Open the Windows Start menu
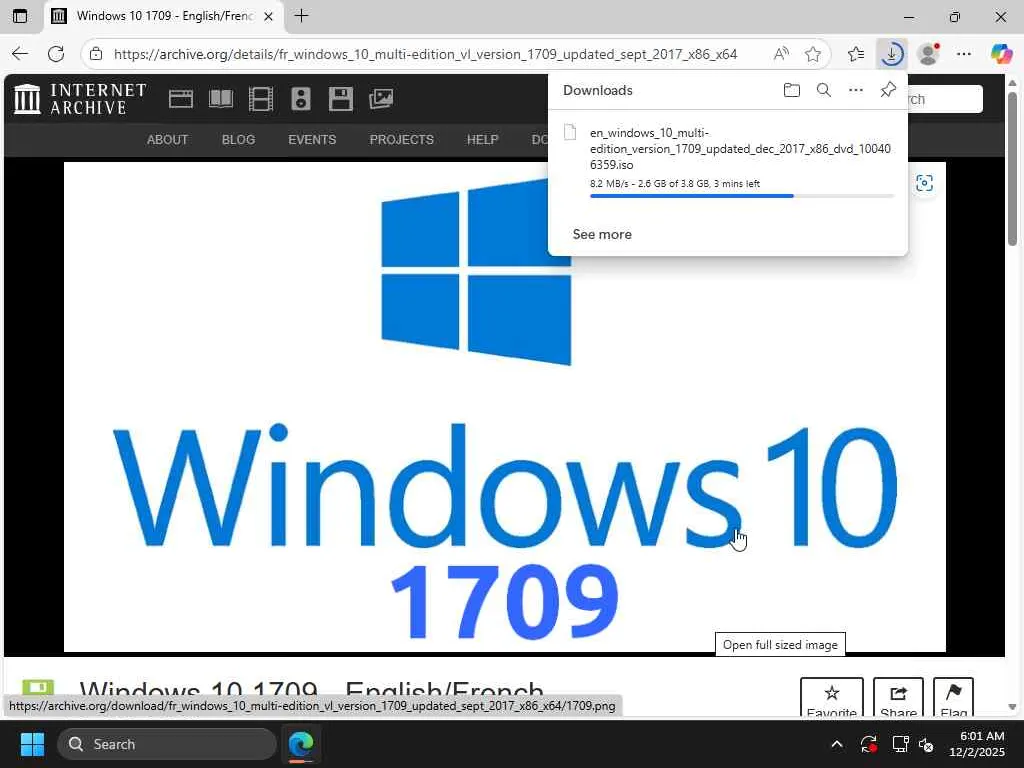 point(32,744)
